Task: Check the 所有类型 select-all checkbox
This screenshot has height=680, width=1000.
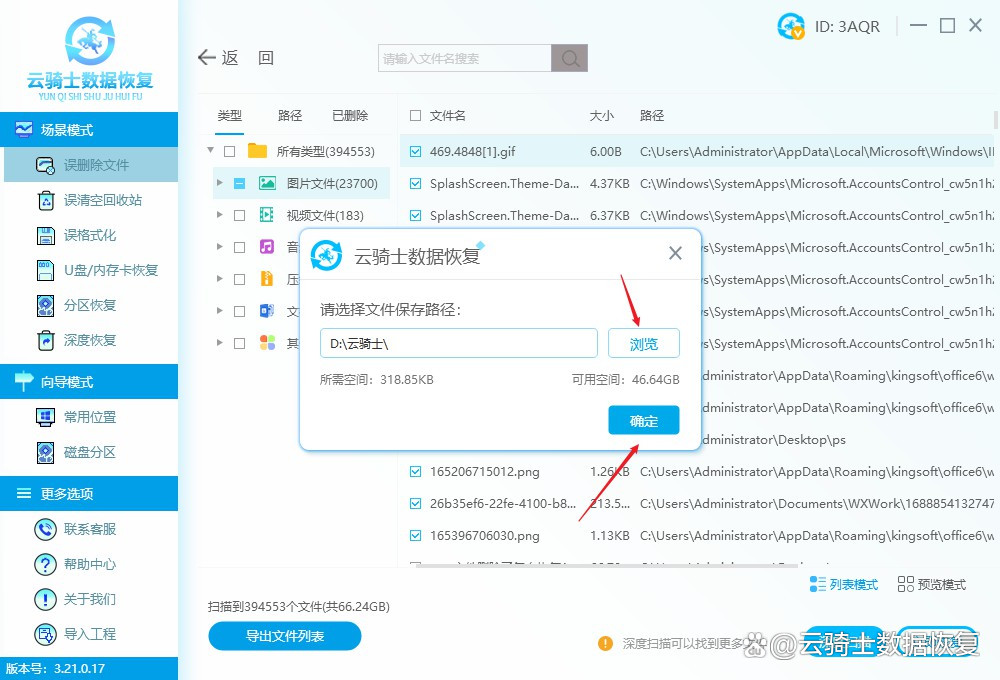Action: click(x=228, y=150)
